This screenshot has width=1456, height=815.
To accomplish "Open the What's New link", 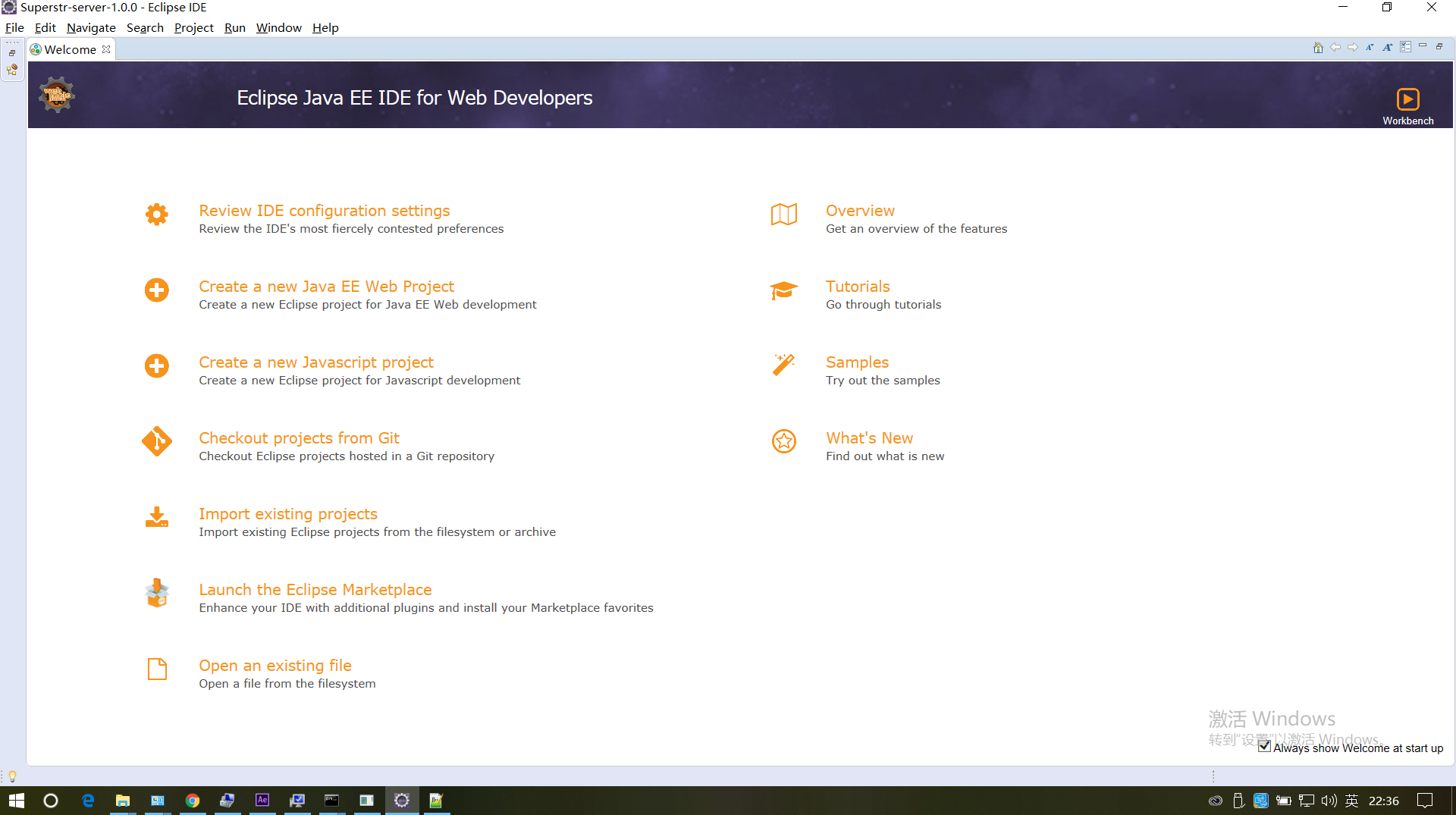I will (x=869, y=438).
